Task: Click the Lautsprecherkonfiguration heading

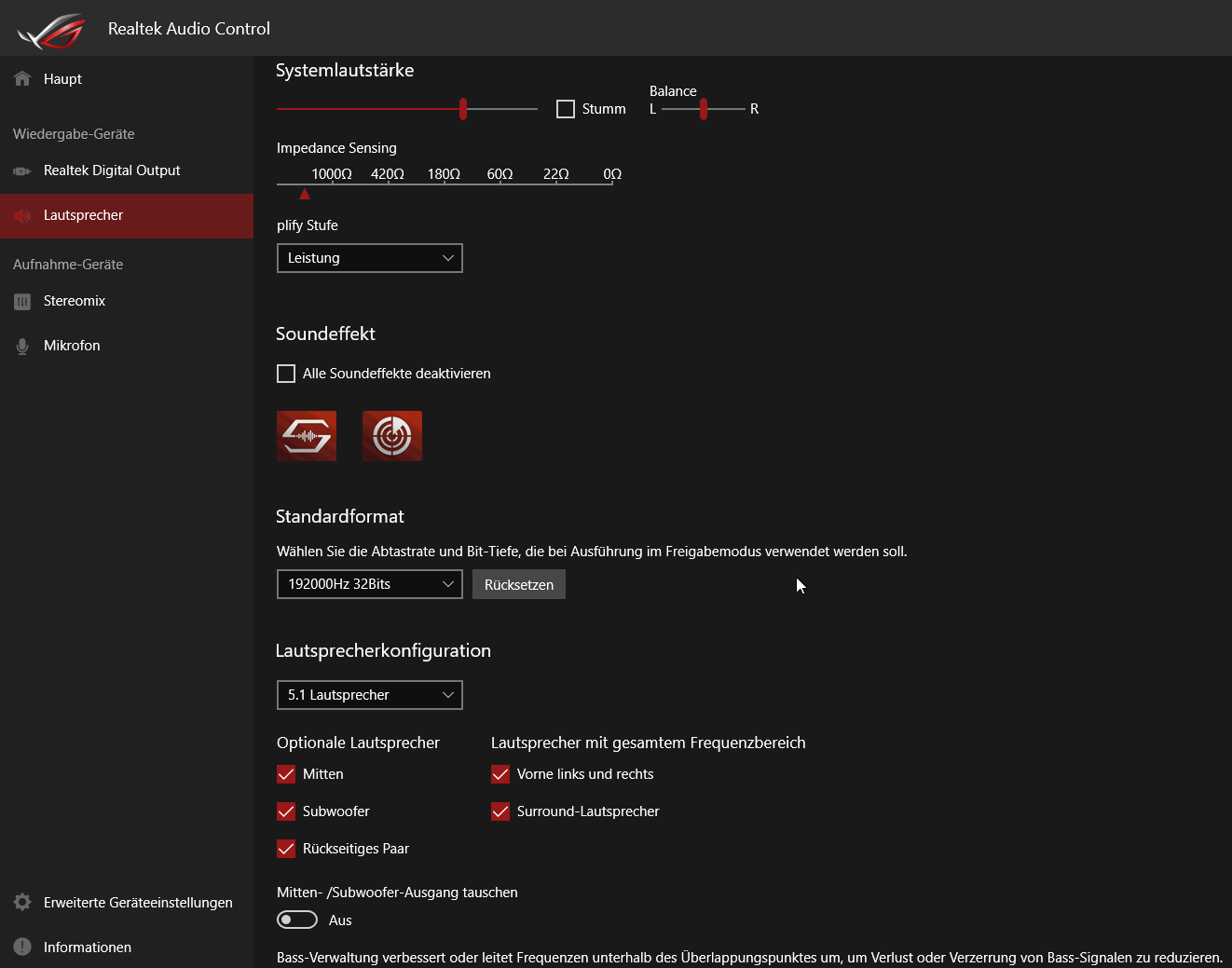Action: coord(383,650)
